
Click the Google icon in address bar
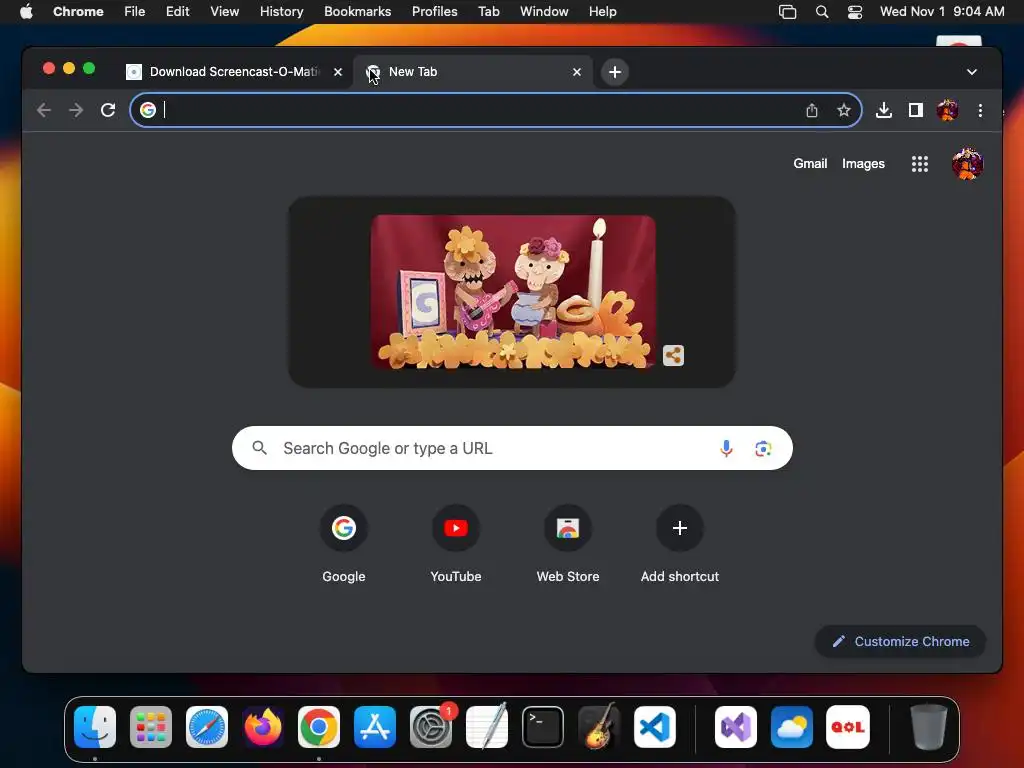(x=148, y=110)
